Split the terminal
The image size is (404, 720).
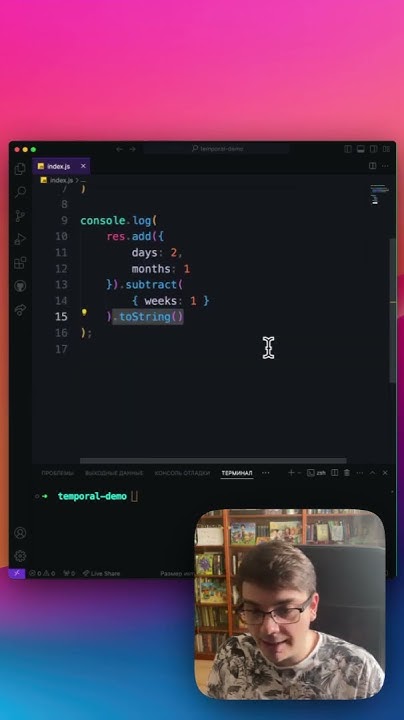point(335,472)
